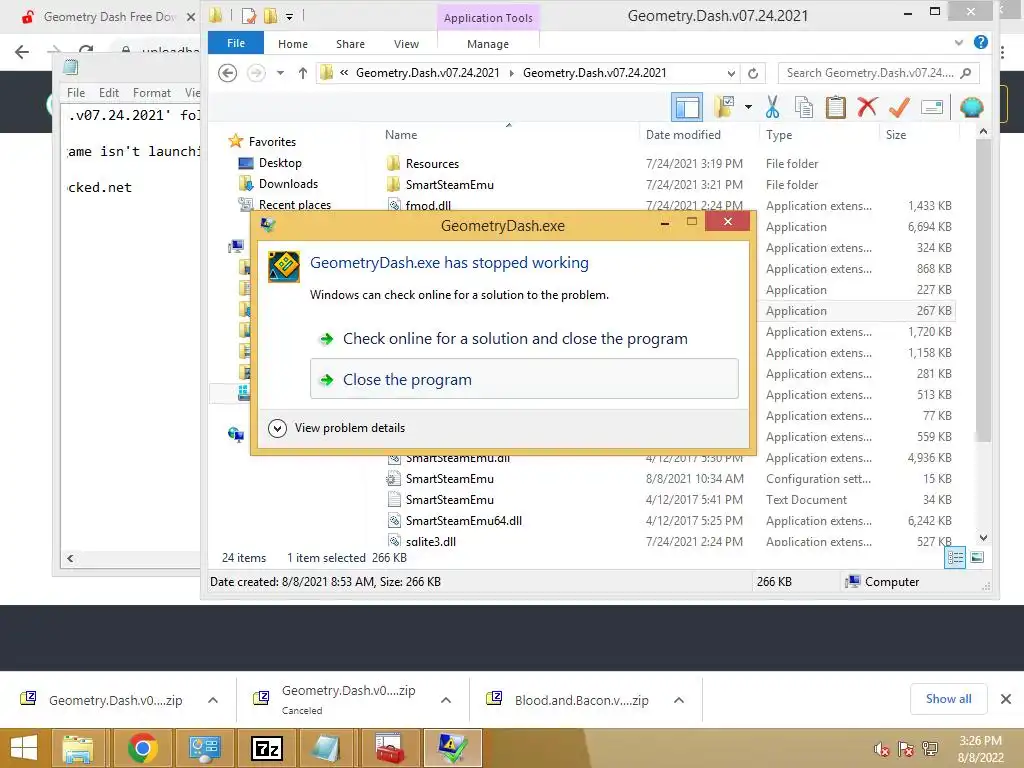This screenshot has height=768, width=1024.
Task: Open the Share ribbon tab
Action: pyautogui.click(x=350, y=44)
